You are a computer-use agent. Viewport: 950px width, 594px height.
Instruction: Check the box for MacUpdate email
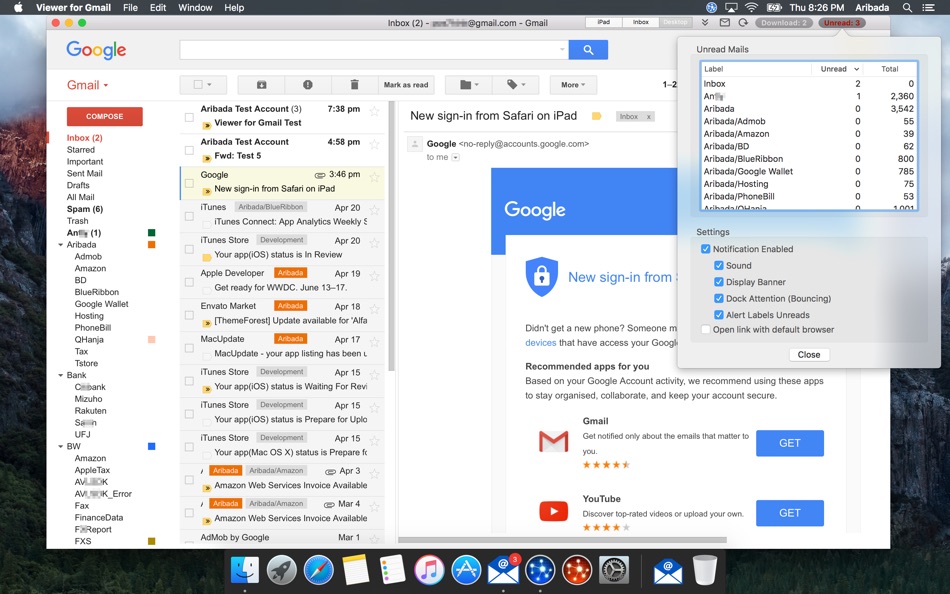(189, 347)
